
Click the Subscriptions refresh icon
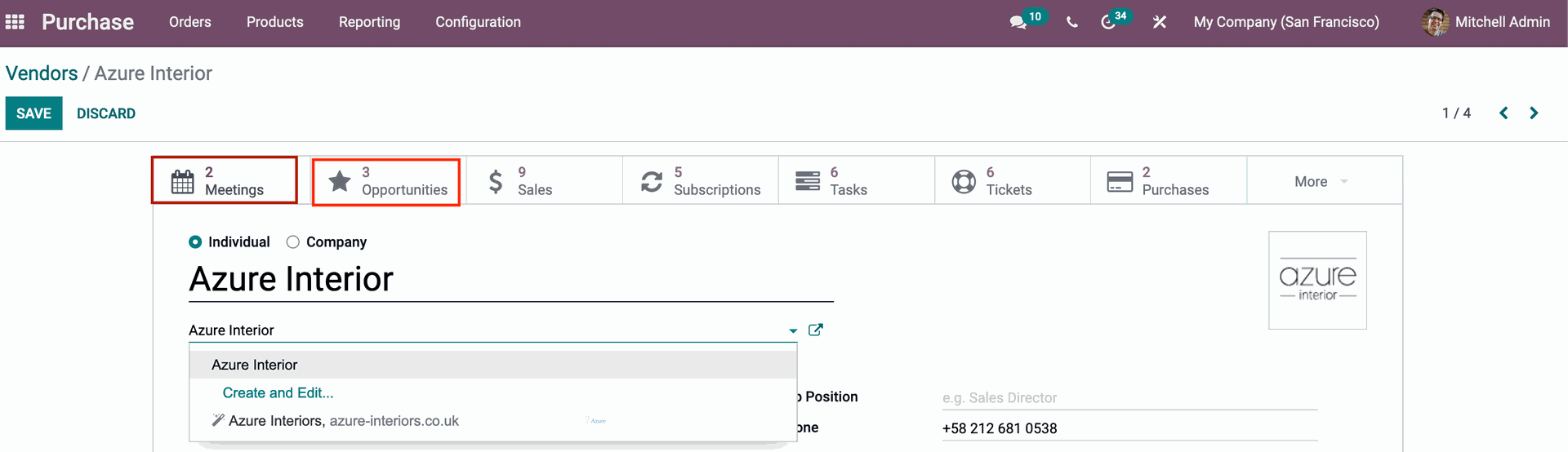652,181
